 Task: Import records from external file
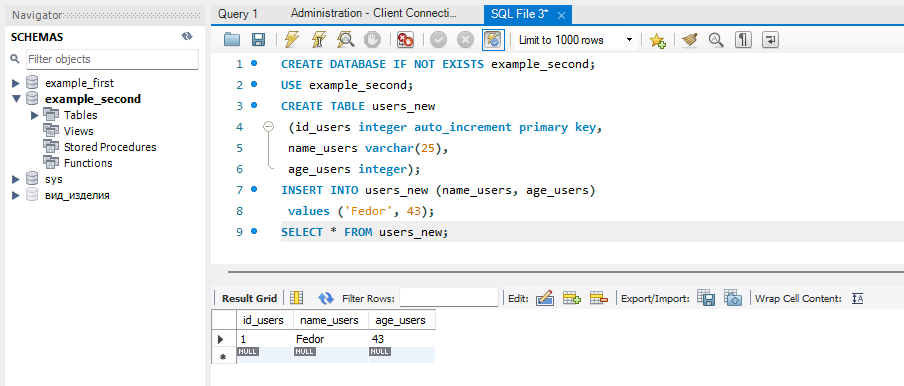coord(733,297)
